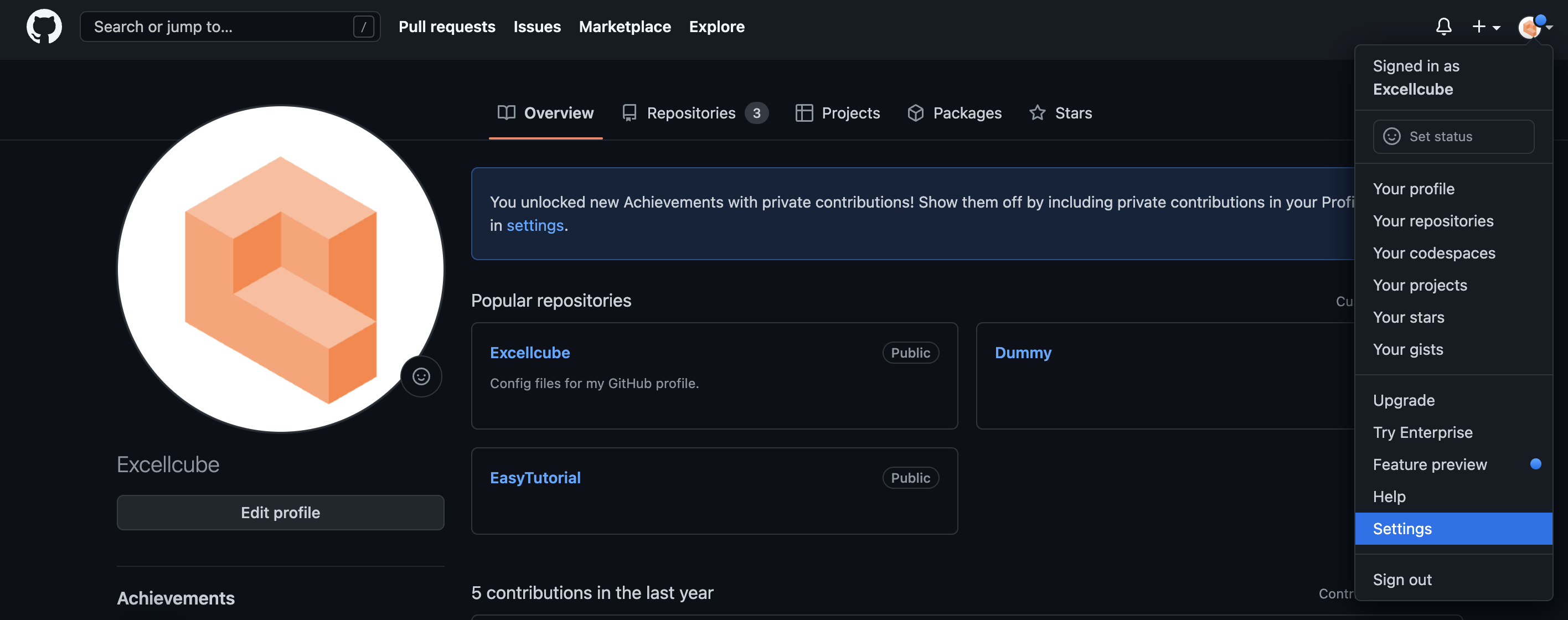
Task: Switch to the Packages tab
Action: pyautogui.click(x=954, y=113)
